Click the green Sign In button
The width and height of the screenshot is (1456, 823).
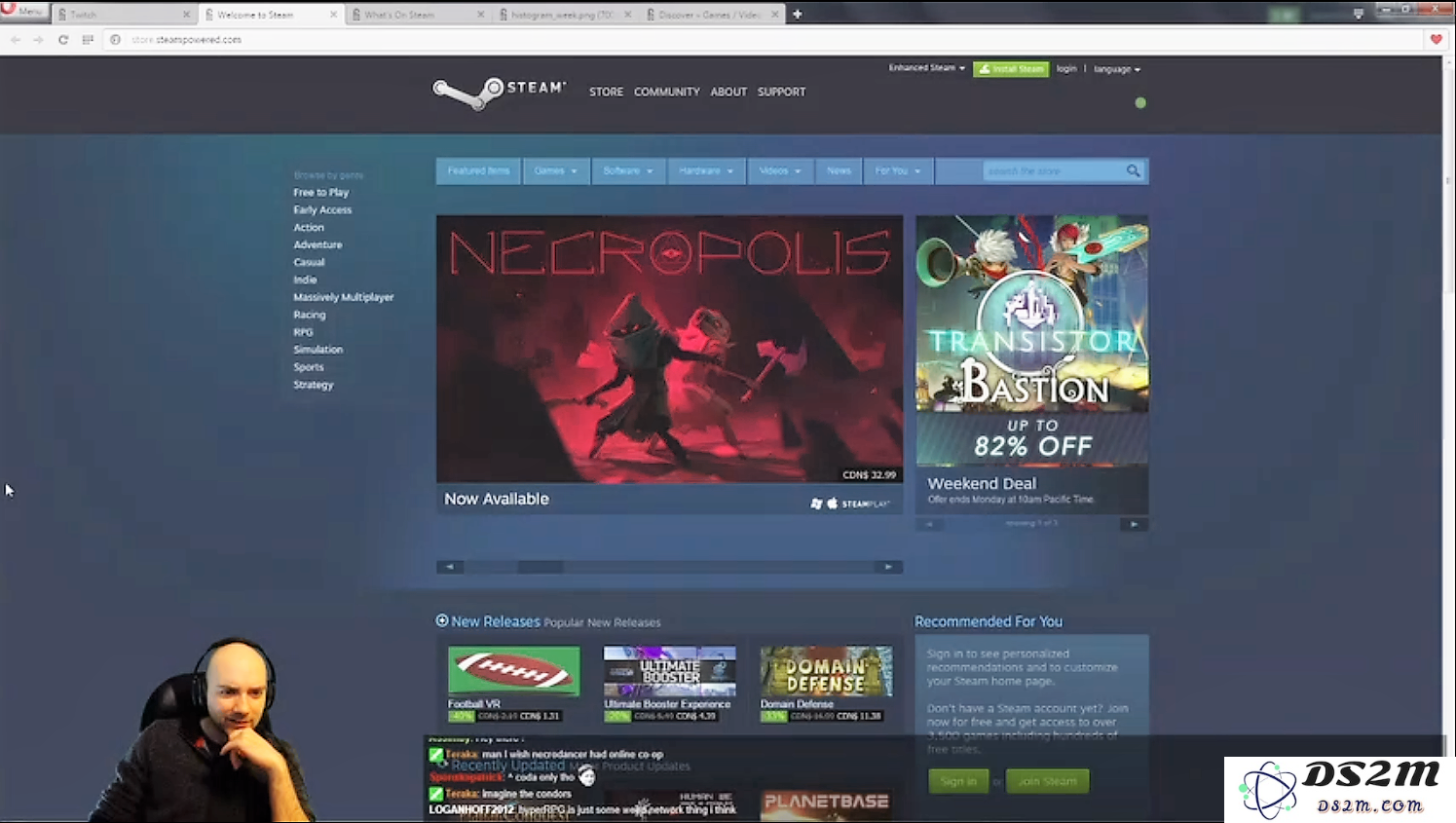point(958,781)
